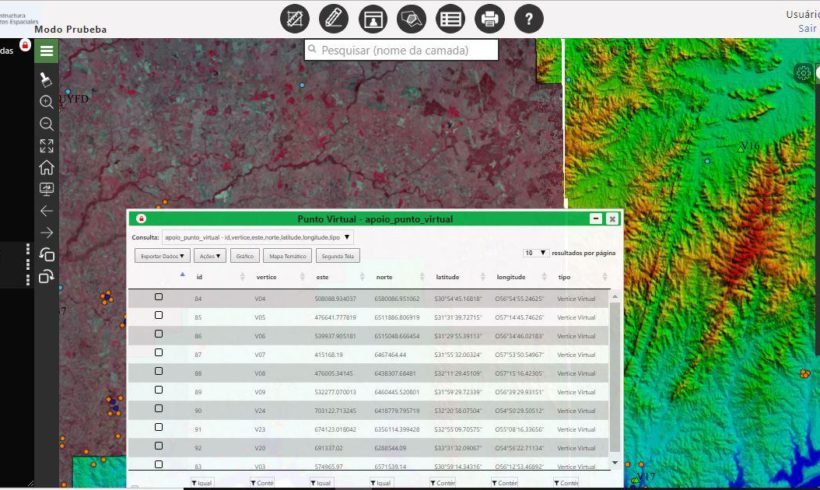820x490 pixels.
Task: Select the brush clear tool in sidebar
Action: pos(46,79)
